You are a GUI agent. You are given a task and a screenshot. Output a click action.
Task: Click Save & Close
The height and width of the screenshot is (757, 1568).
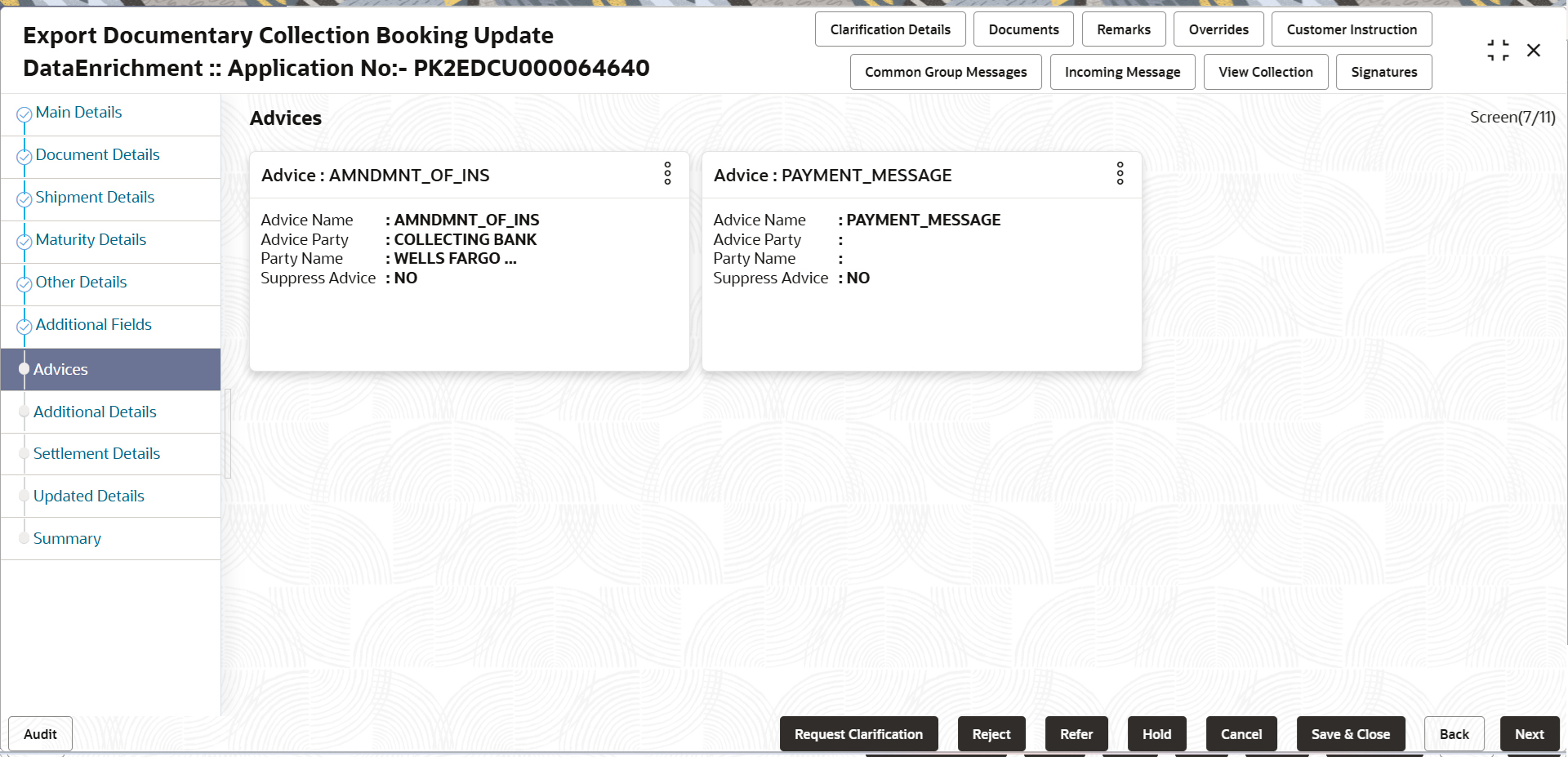tap(1351, 734)
